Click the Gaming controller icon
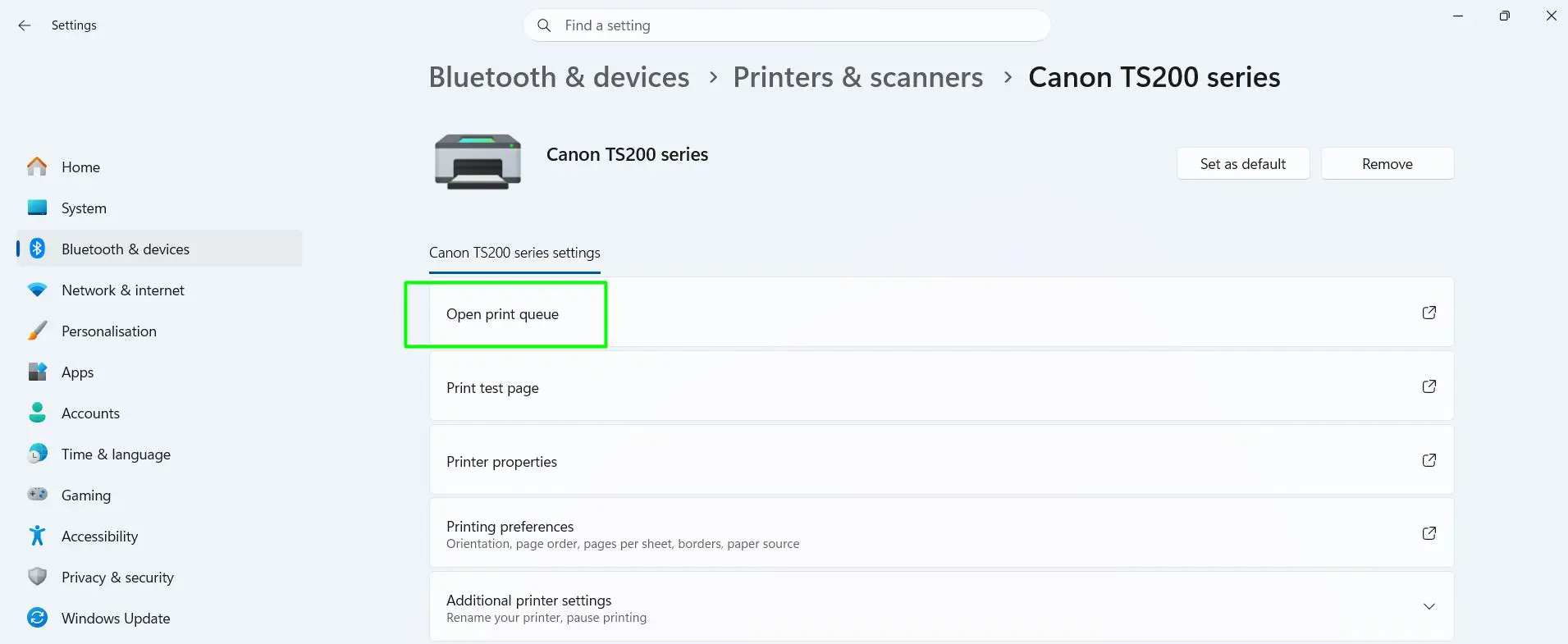The height and width of the screenshot is (644, 1568). (37, 495)
